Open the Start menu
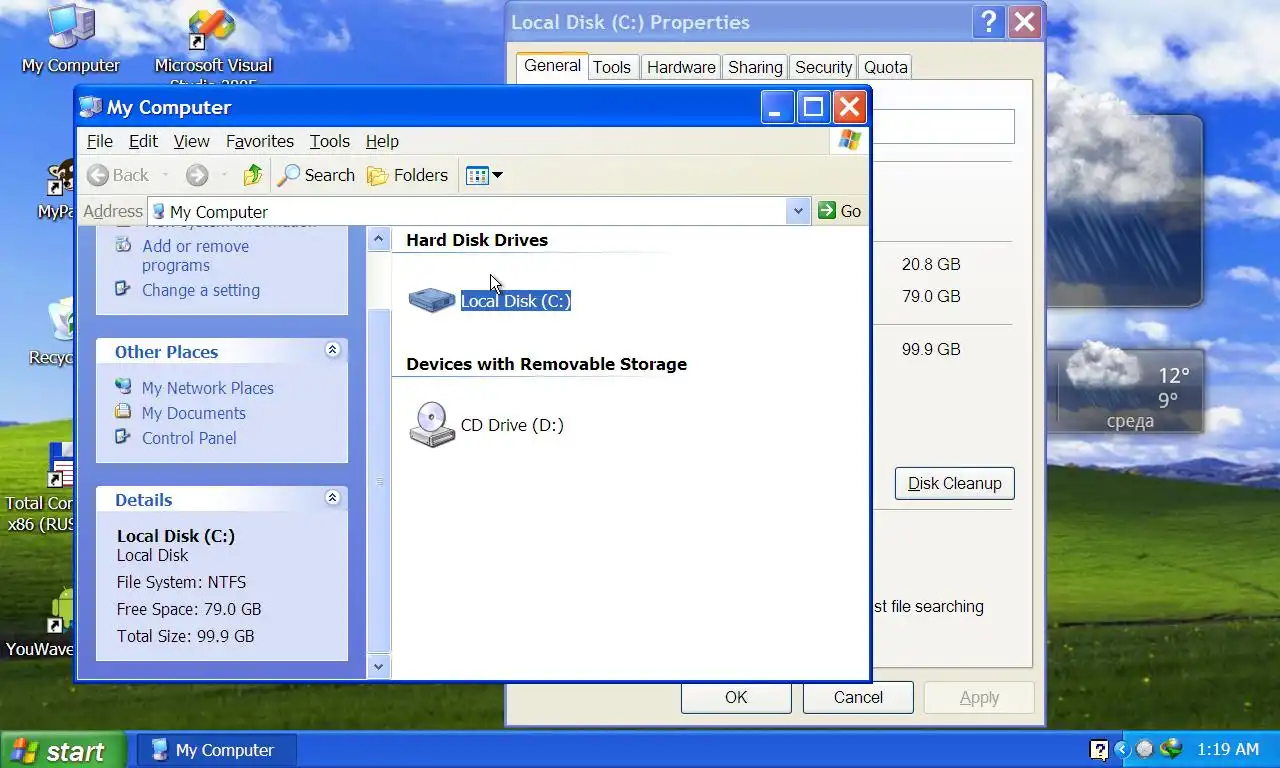This screenshot has height=768, width=1280. pos(63,750)
